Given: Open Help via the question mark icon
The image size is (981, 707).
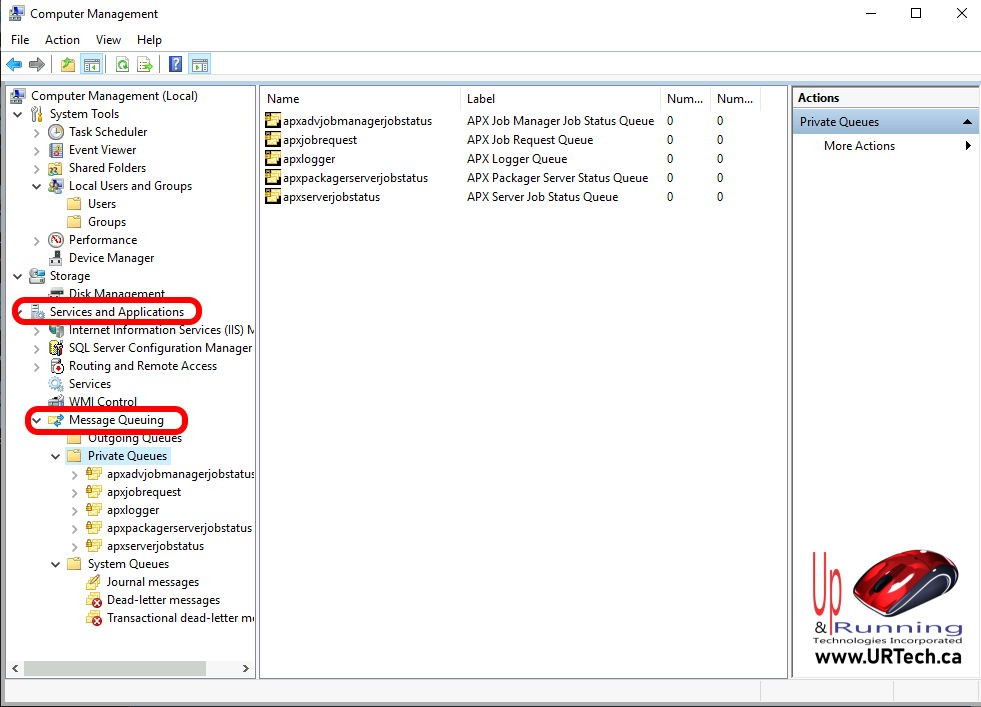Looking at the screenshot, I should point(176,65).
